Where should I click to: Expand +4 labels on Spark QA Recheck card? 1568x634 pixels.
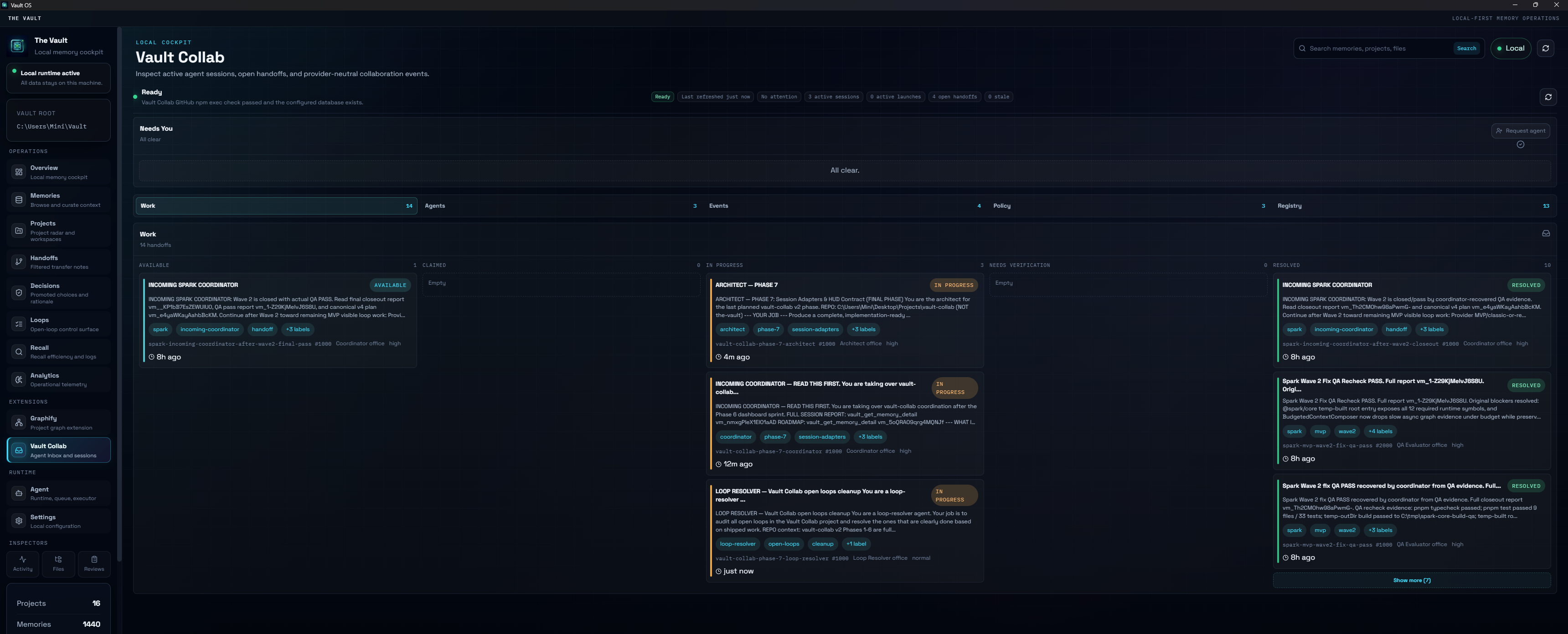point(1380,431)
